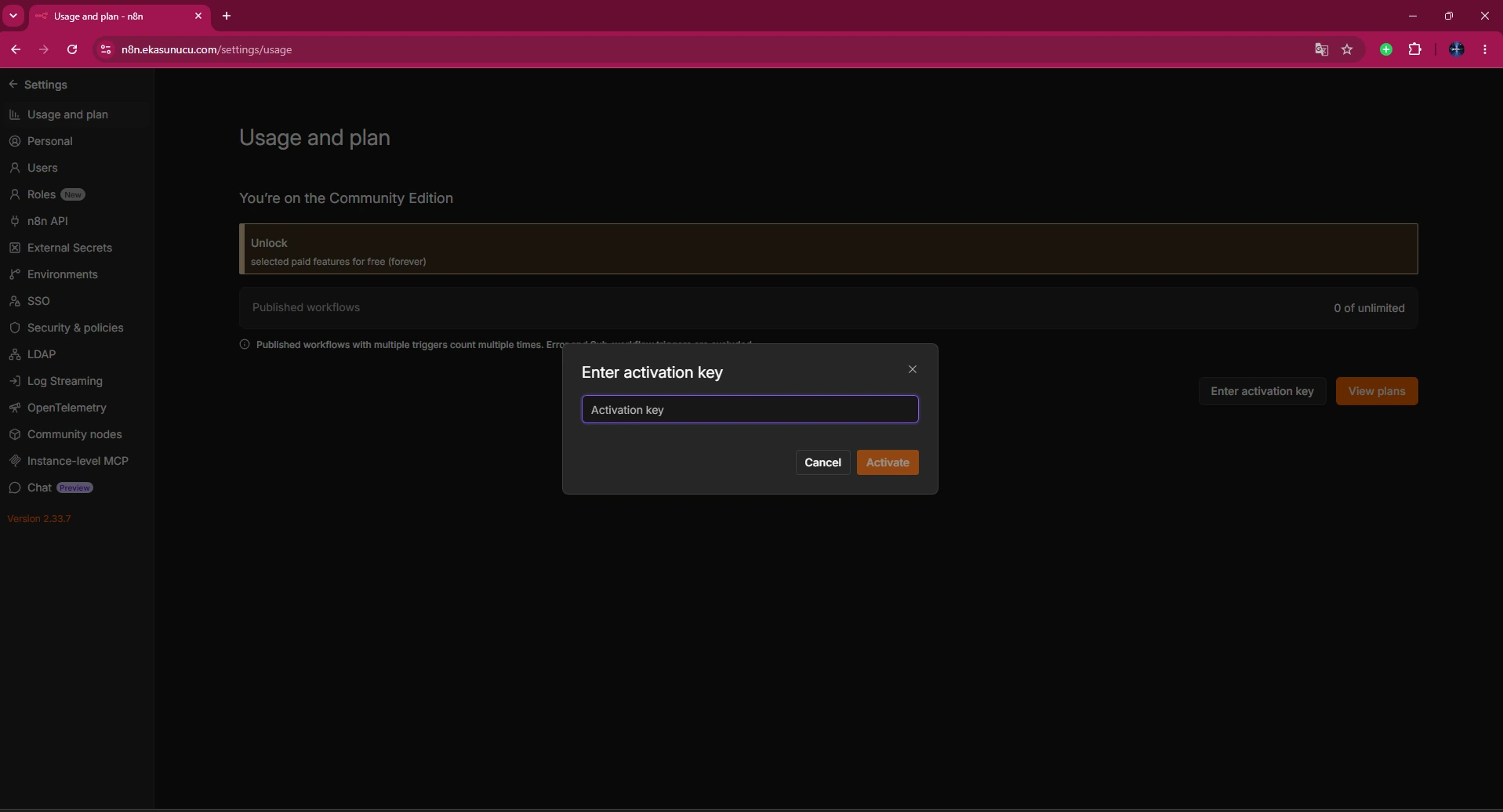Open OpenTelemetry settings

[x=75, y=408]
